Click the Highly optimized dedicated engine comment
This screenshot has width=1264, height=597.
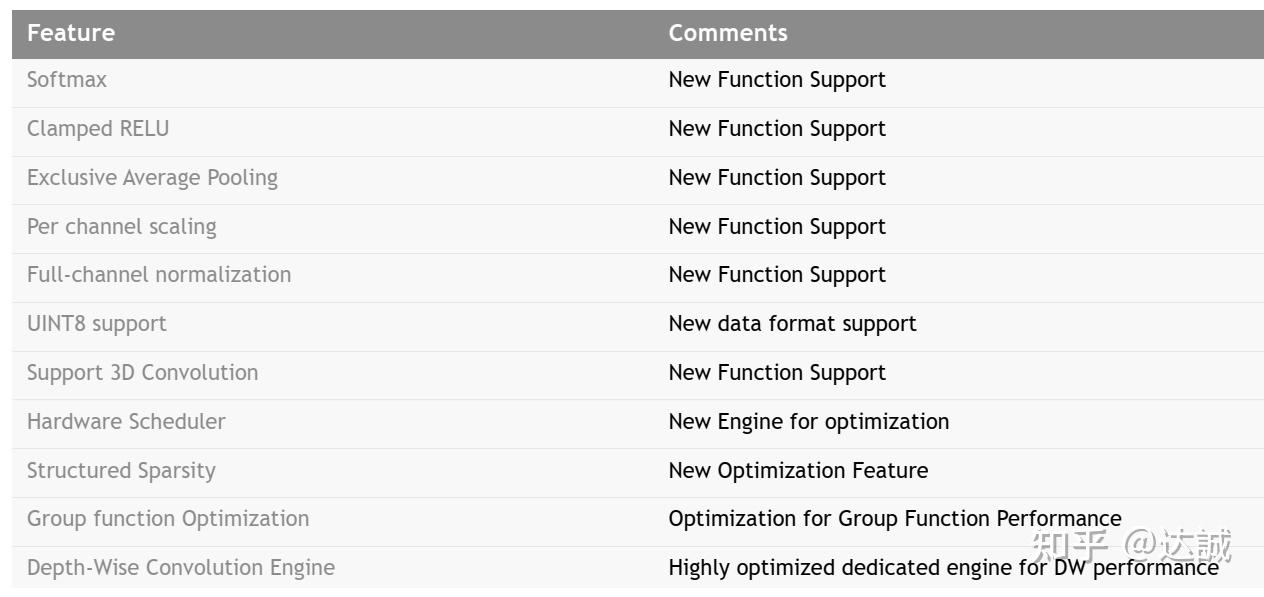(x=942, y=568)
